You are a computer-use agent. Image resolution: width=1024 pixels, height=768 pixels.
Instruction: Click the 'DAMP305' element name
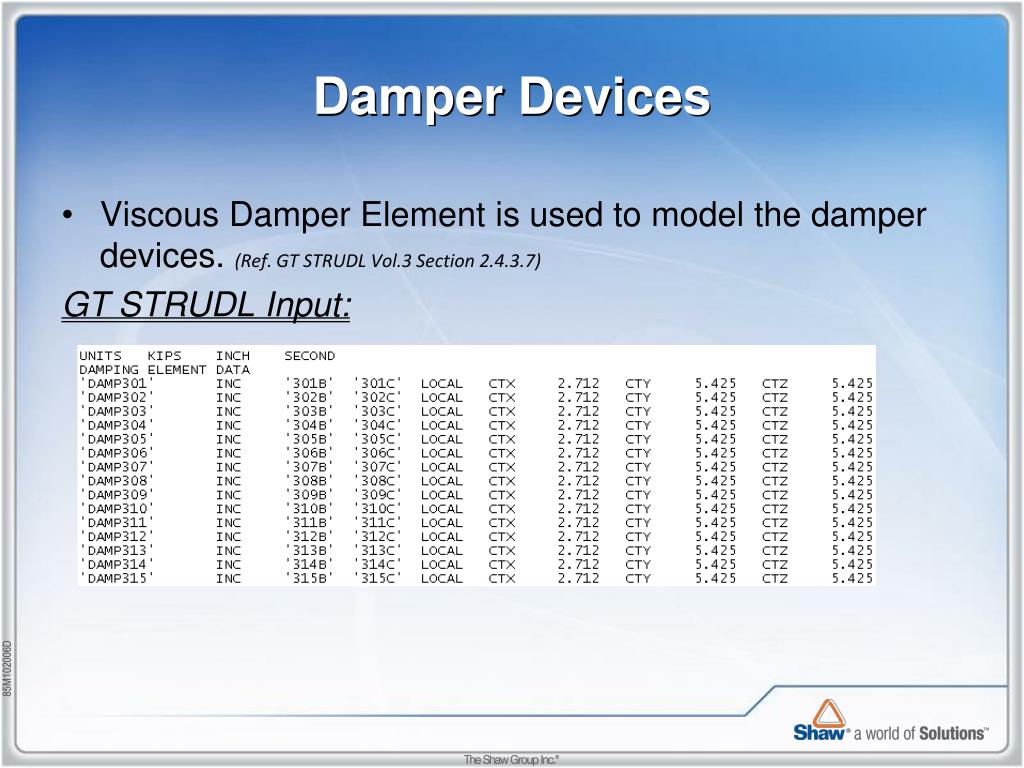[x=117, y=439]
